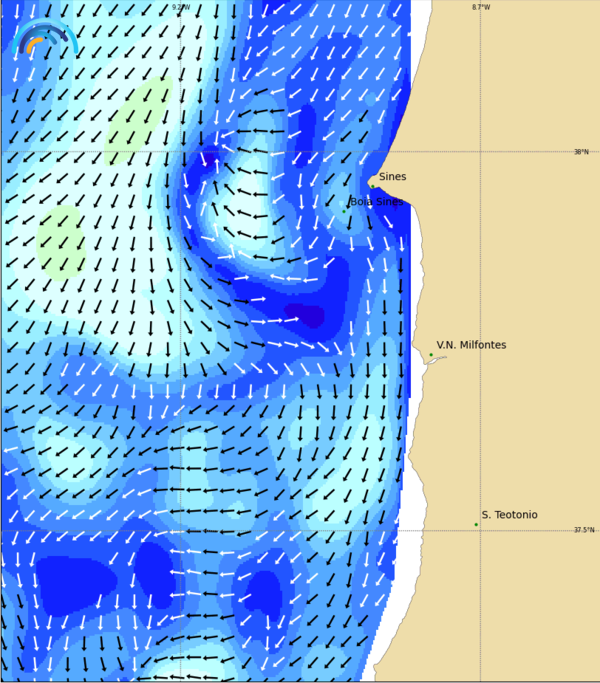Click the 8.7°W longitude label
This screenshot has height=683, width=600.
(481, 7)
